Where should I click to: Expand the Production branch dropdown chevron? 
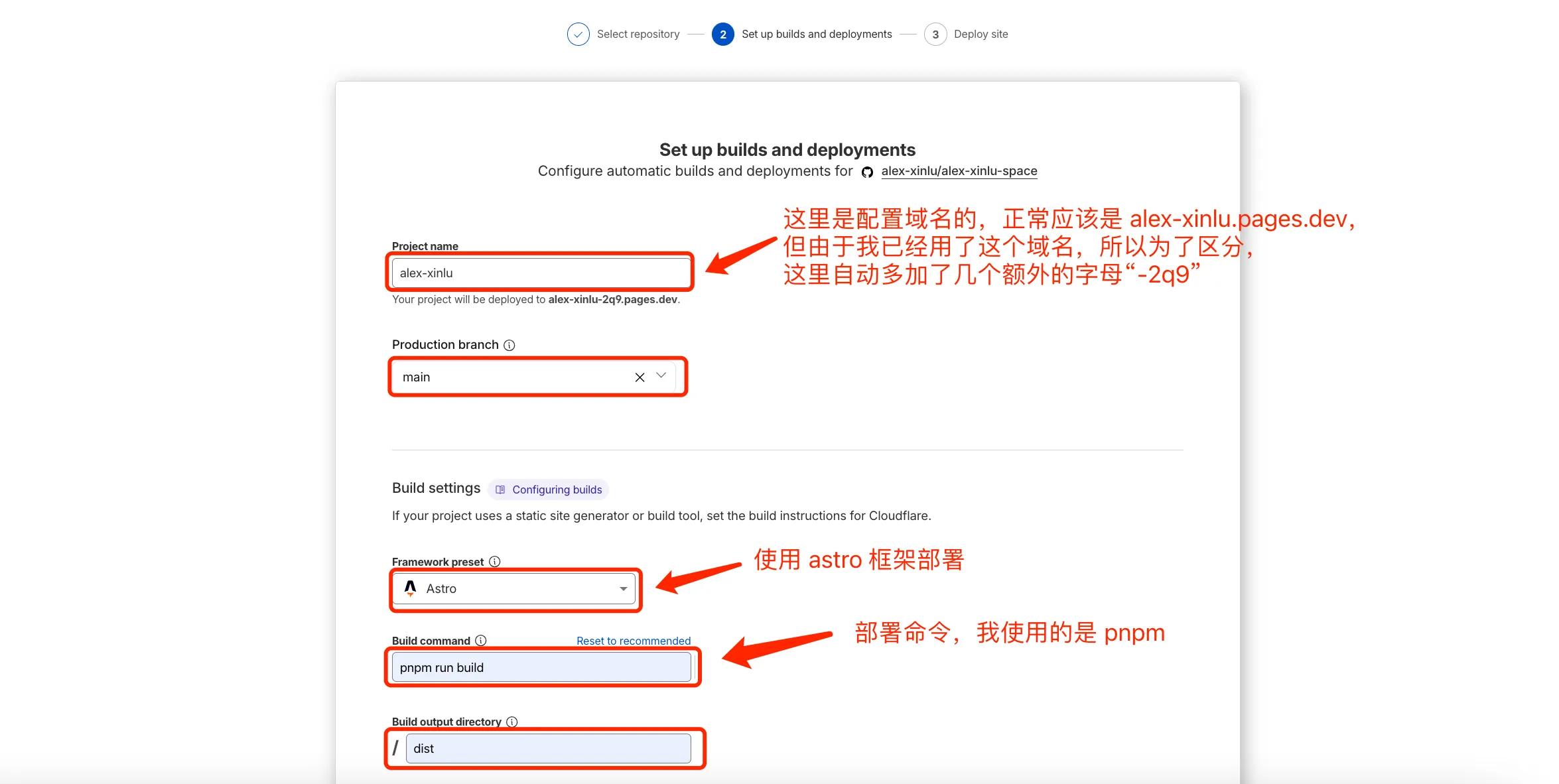pyautogui.click(x=661, y=375)
